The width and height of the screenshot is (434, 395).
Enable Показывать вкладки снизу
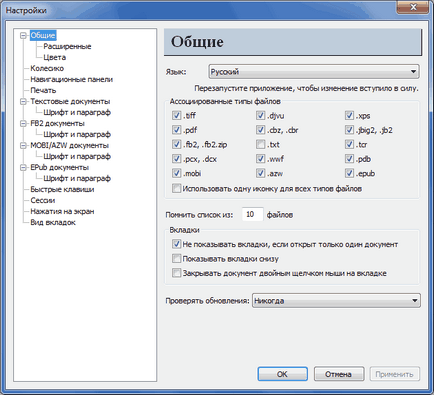coord(176,259)
